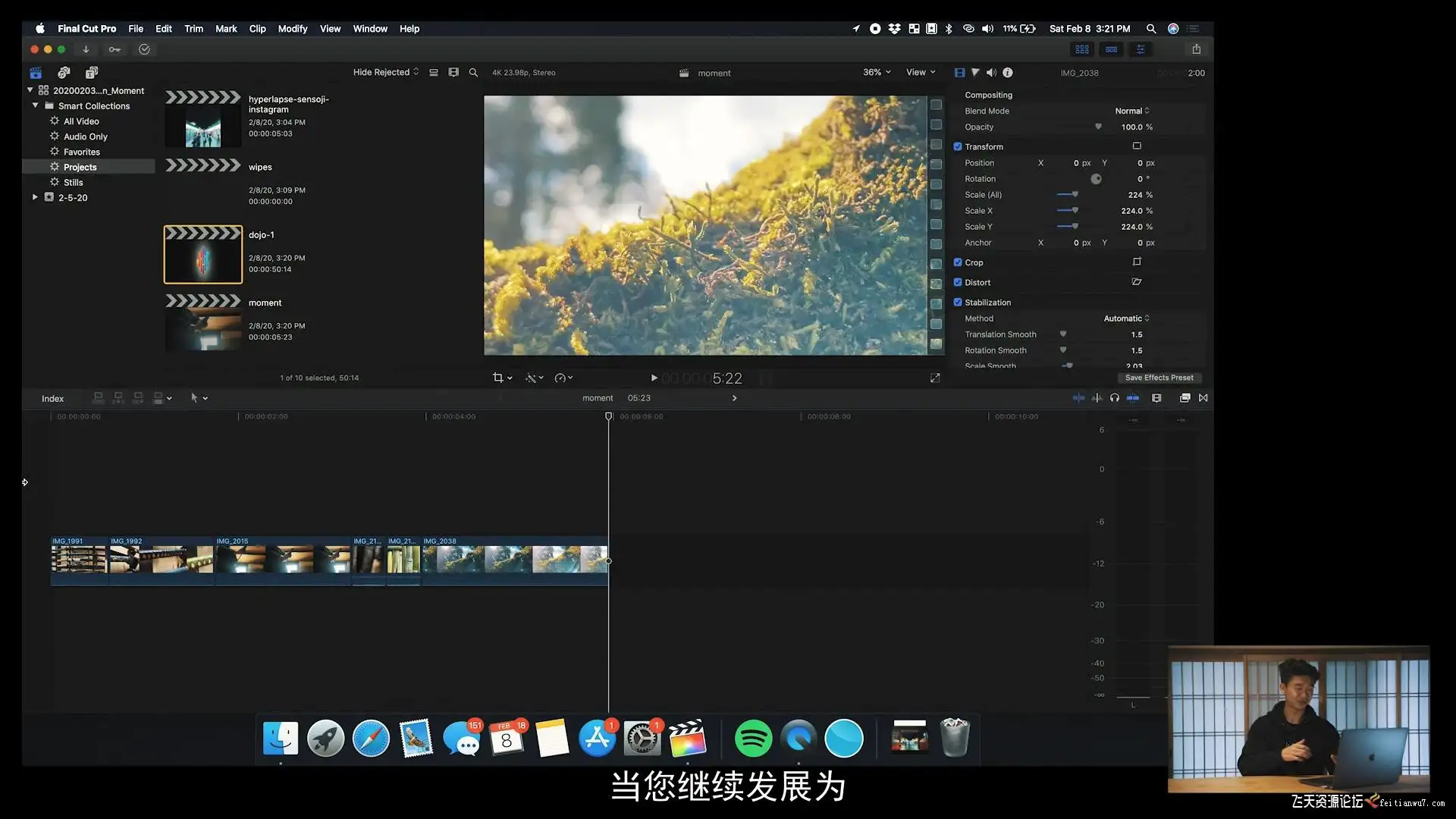The width and height of the screenshot is (1456, 819).
Task: Open the Modify menu
Action: (292, 29)
